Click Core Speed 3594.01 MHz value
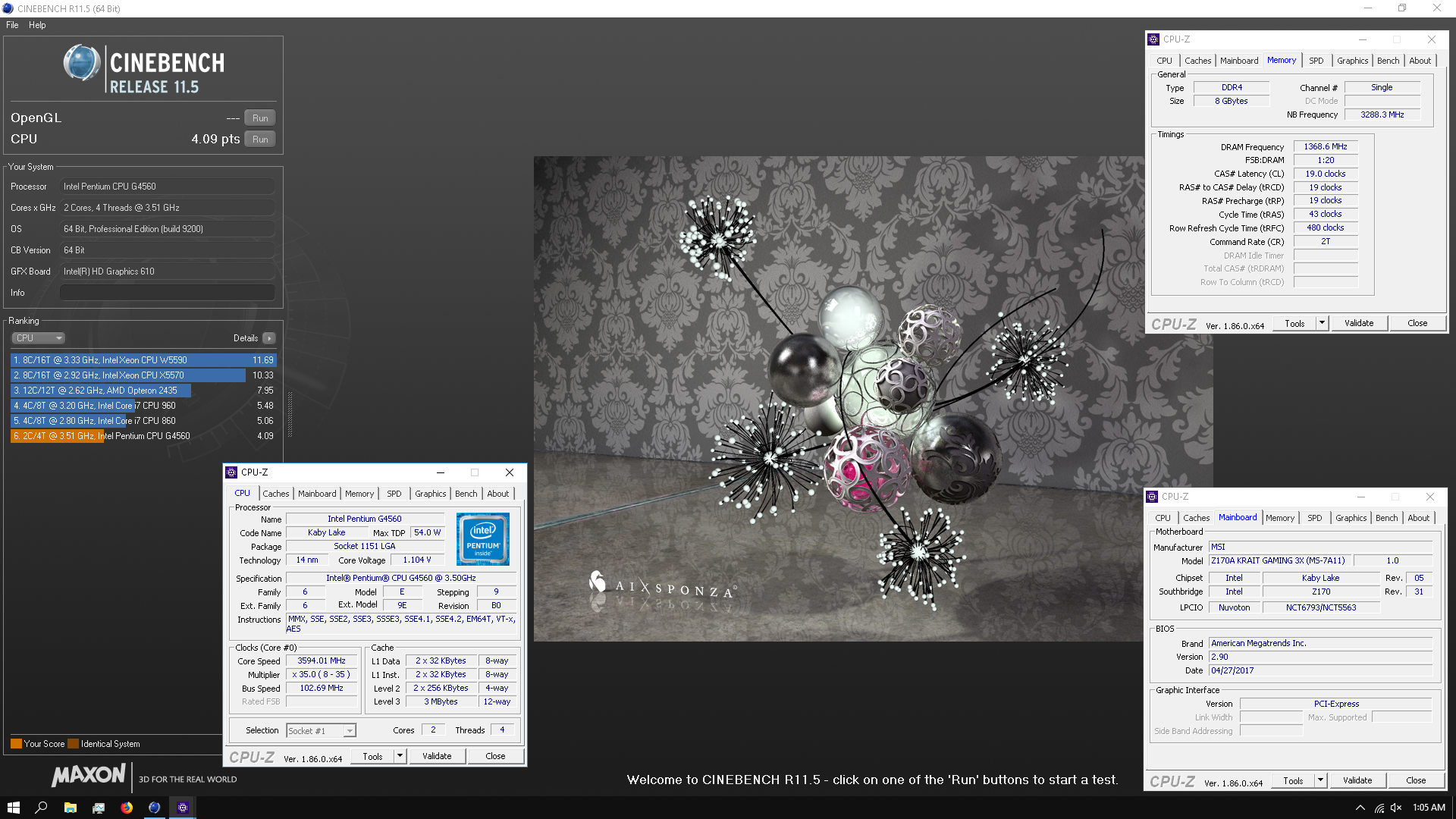The image size is (1456, 819). click(x=322, y=661)
